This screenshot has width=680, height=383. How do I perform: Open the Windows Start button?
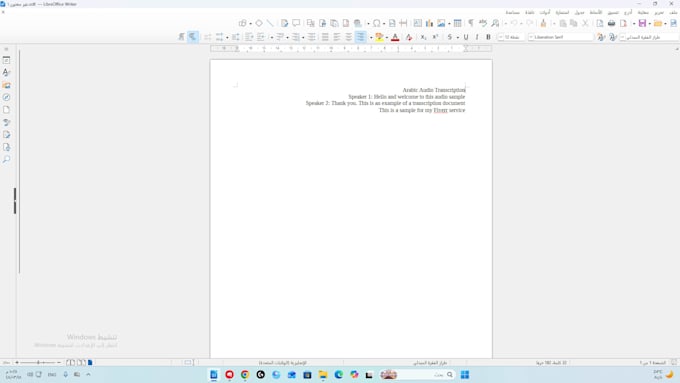464,375
